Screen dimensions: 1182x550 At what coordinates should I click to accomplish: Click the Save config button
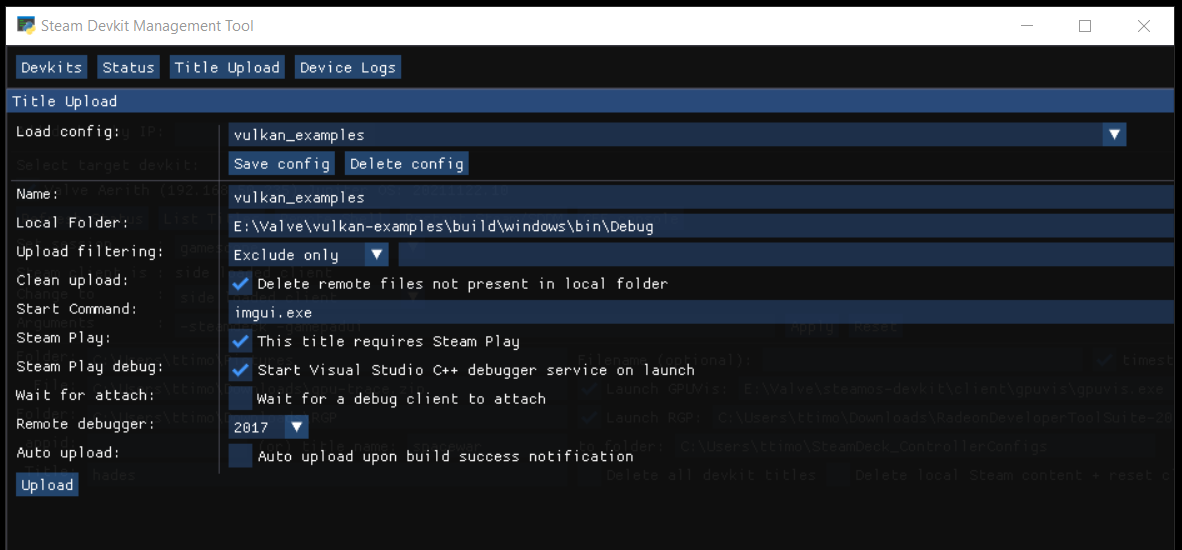tap(282, 163)
